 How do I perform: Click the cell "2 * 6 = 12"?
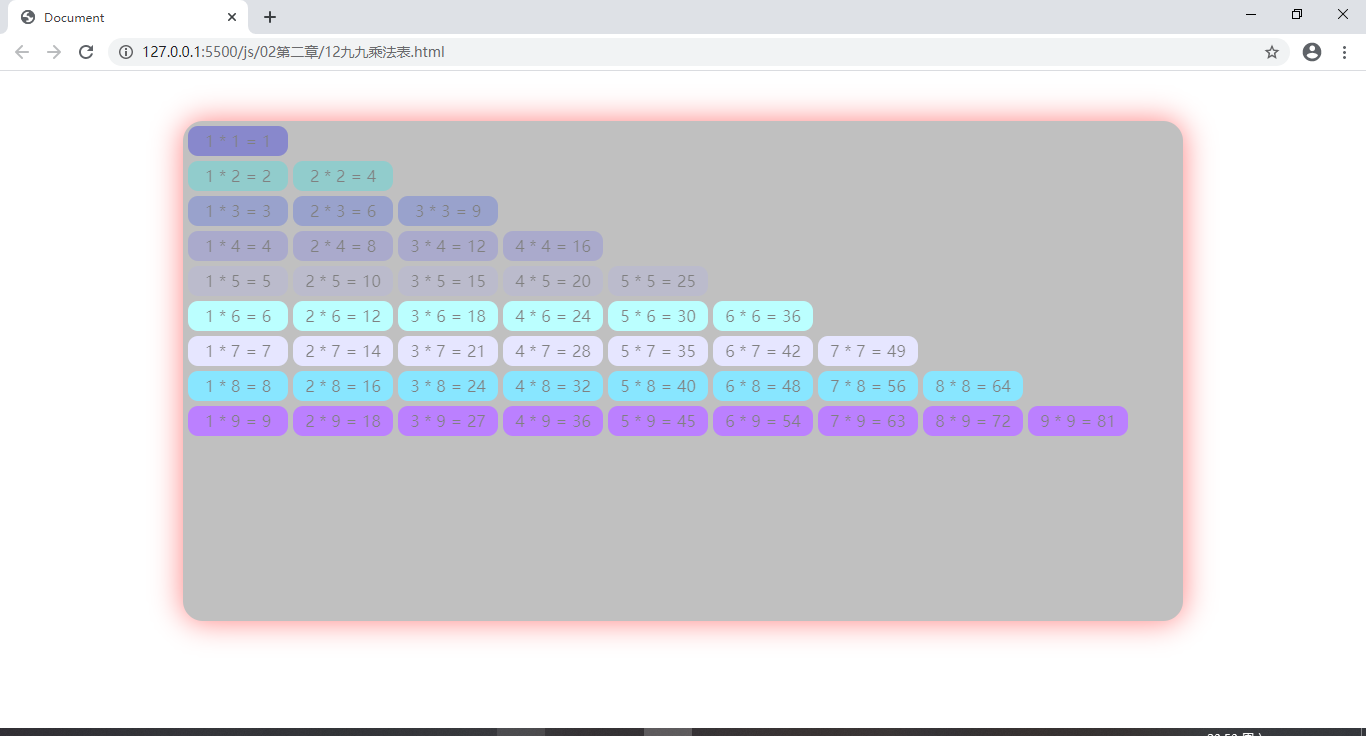[343, 316]
